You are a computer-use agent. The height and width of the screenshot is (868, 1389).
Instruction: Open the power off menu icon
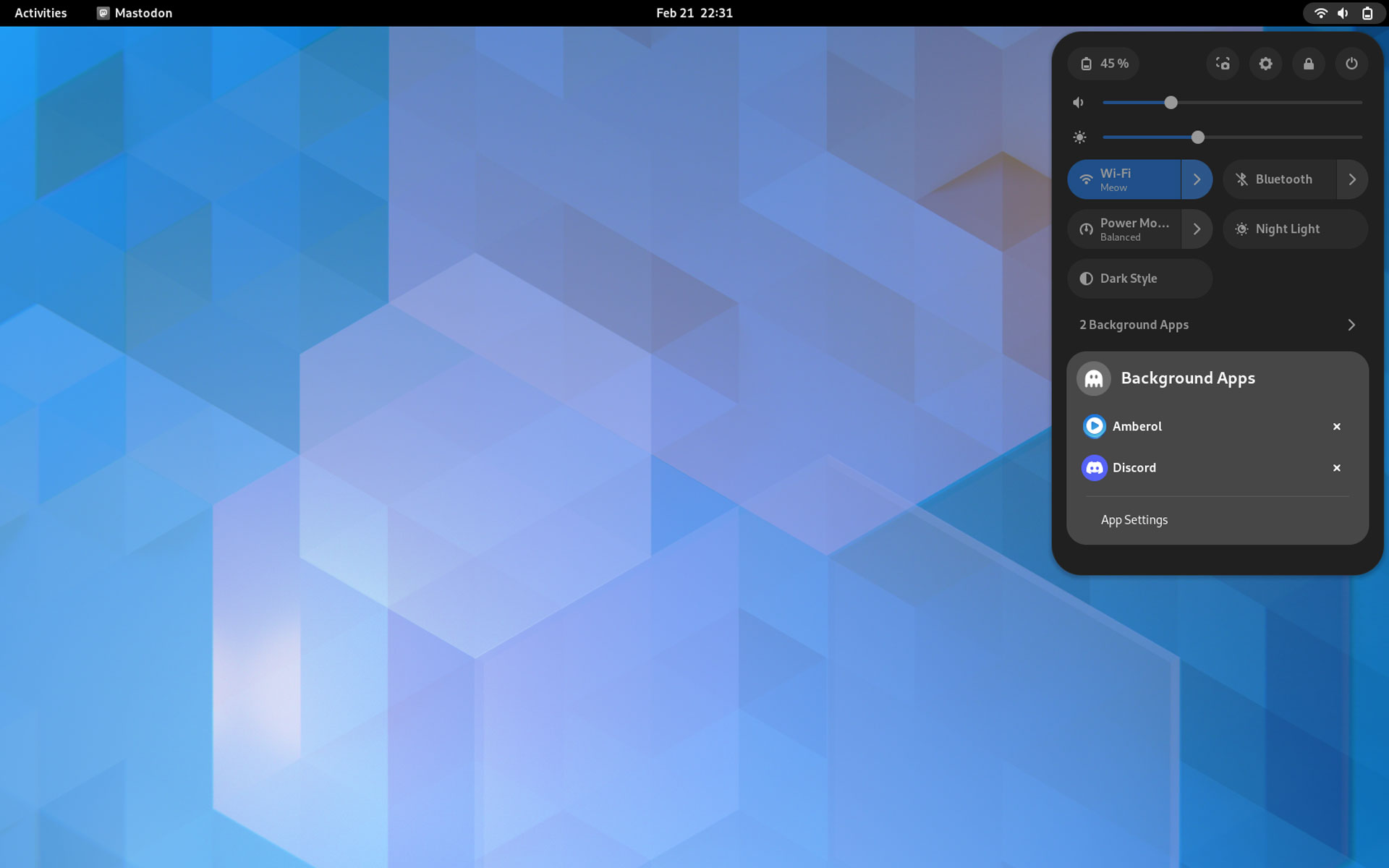click(x=1351, y=64)
